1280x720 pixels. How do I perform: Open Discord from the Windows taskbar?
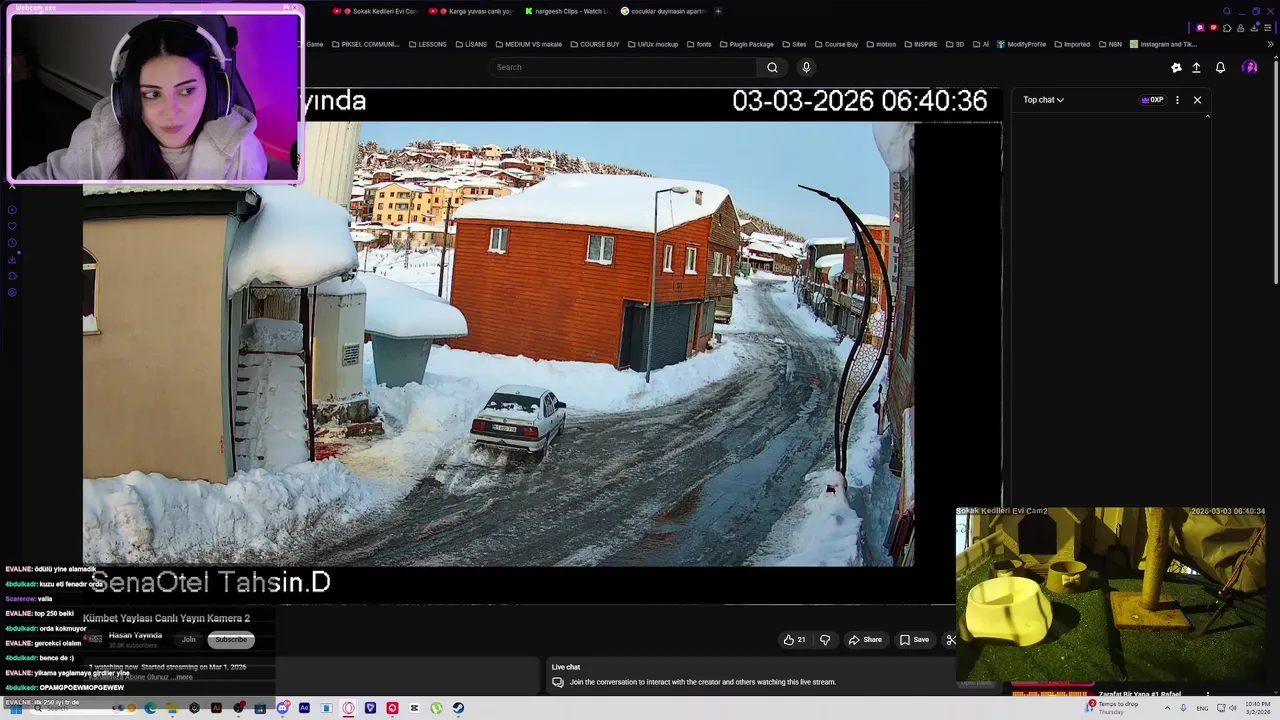click(x=283, y=708)
